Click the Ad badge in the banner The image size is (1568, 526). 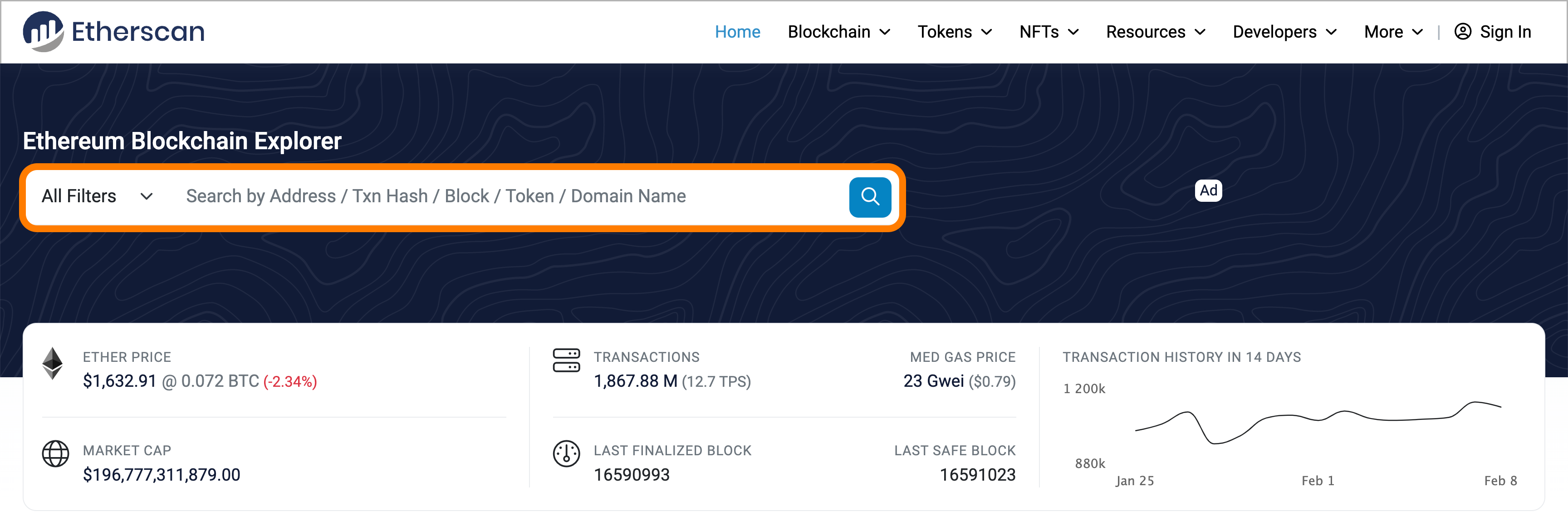click(1208, 191)
